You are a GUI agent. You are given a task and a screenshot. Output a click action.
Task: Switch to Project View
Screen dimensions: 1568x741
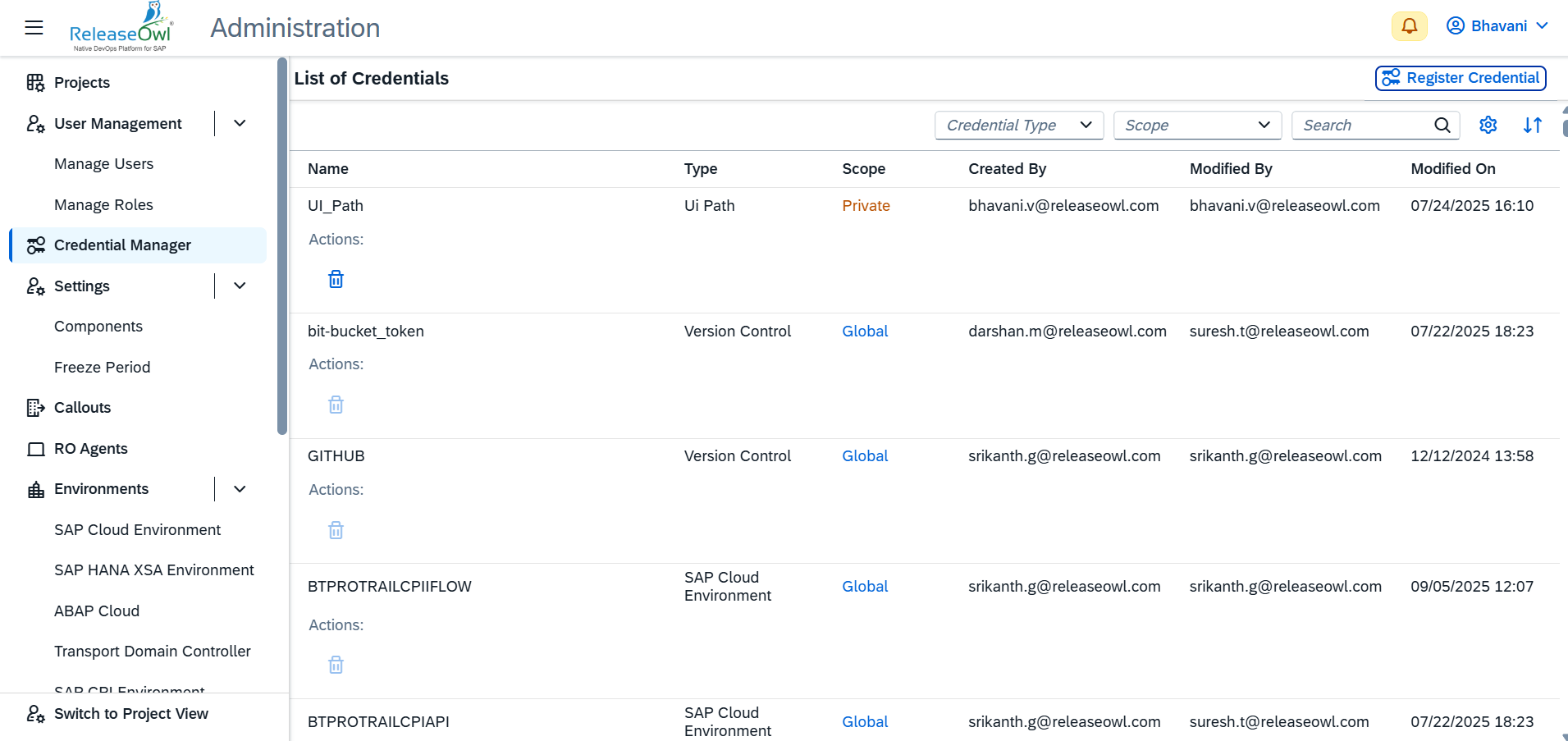coord(130,714)
